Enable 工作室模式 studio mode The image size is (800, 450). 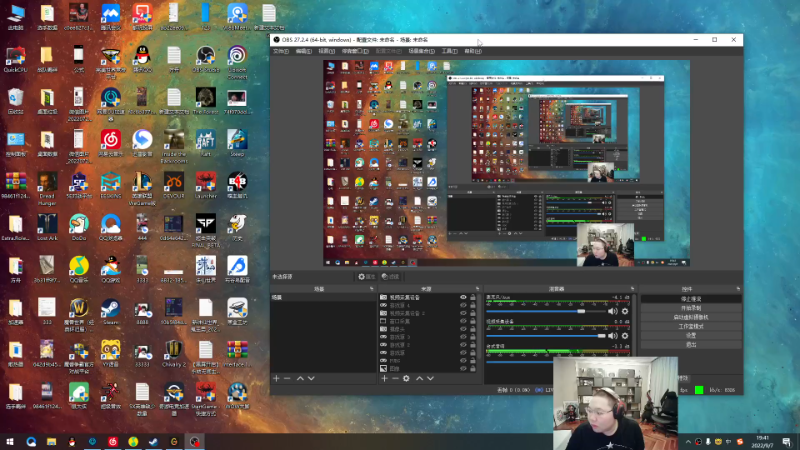(x=691, y=327)
